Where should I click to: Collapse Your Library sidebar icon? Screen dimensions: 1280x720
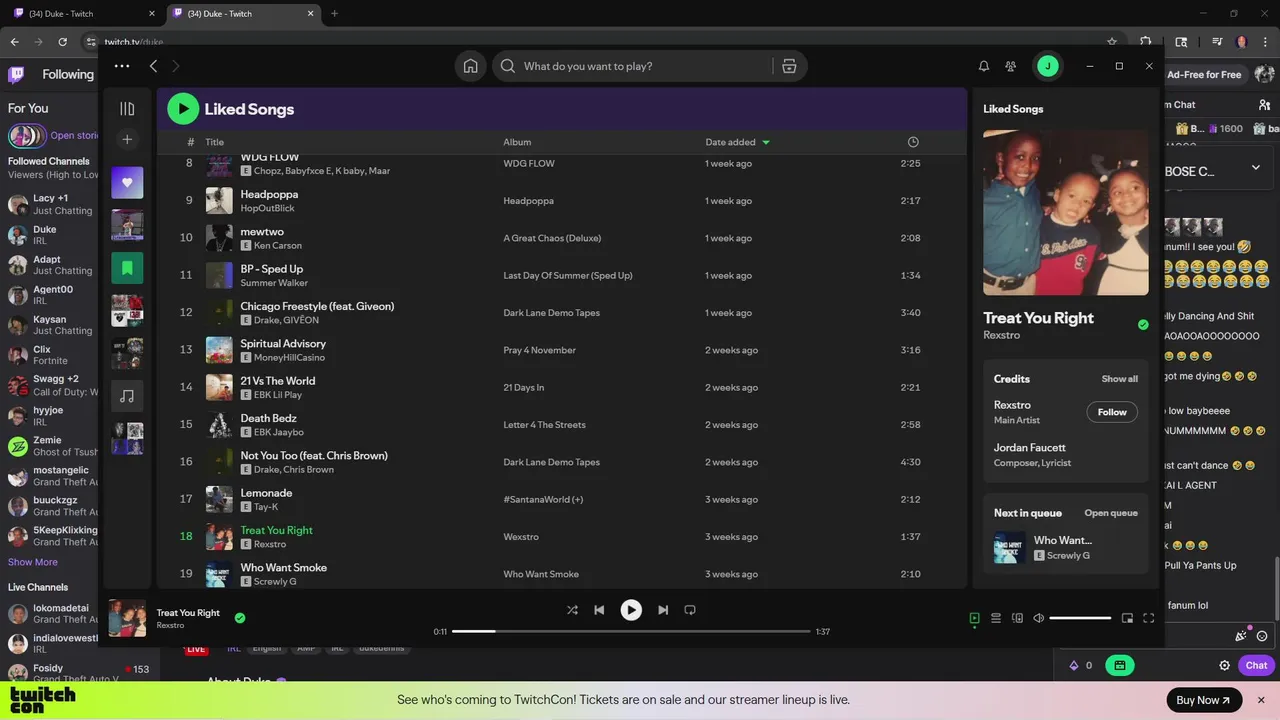coord(127,108)
